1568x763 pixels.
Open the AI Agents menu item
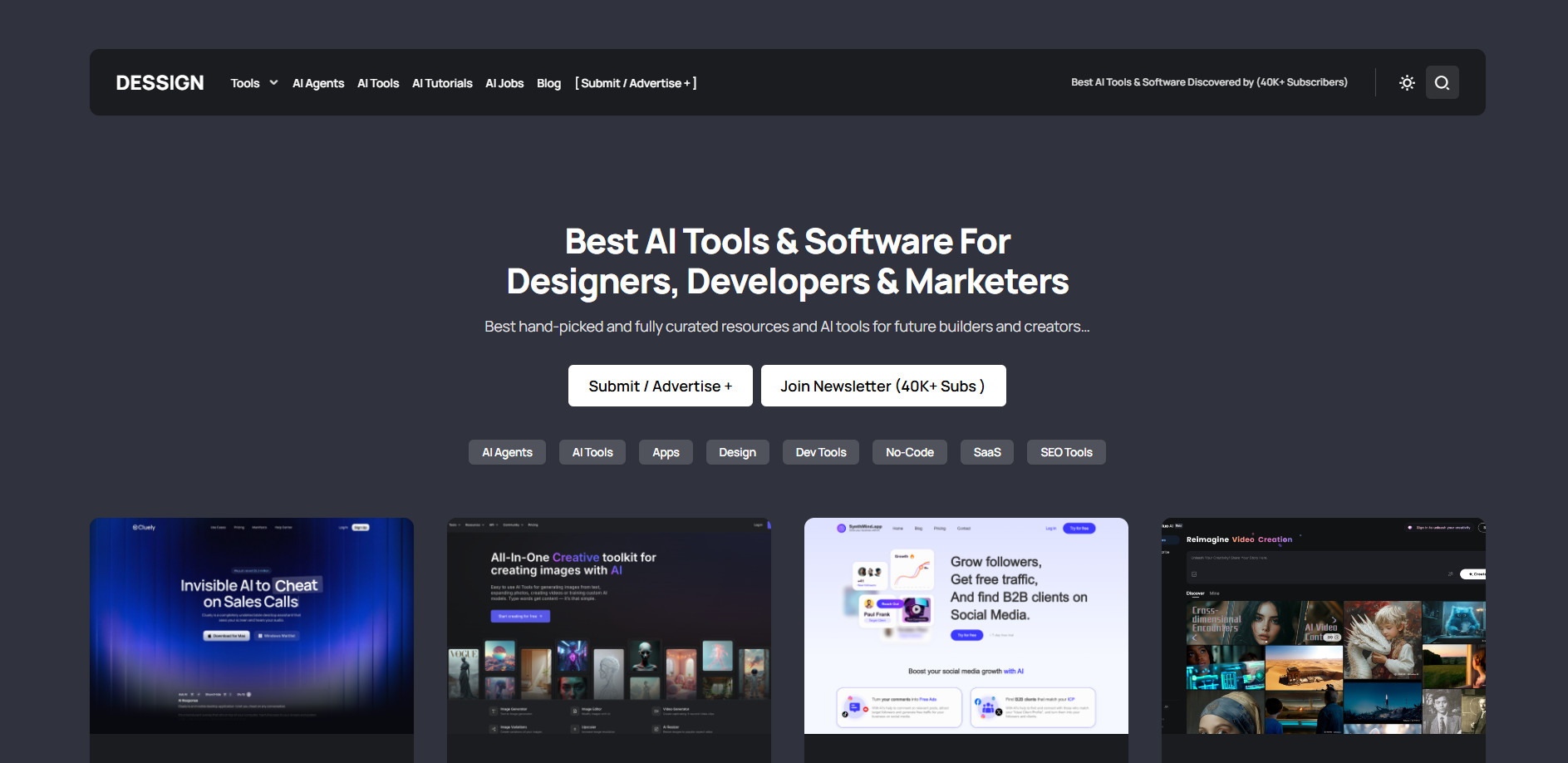(x=318, y=82)
